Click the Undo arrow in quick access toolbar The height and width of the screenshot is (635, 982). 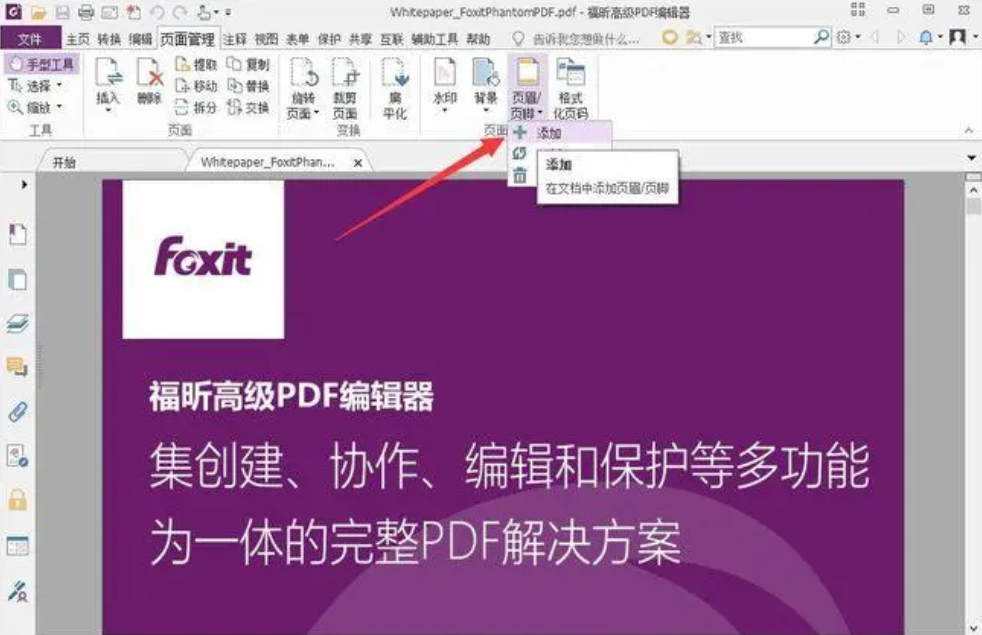pyautogui.click(x=157, y=12)
